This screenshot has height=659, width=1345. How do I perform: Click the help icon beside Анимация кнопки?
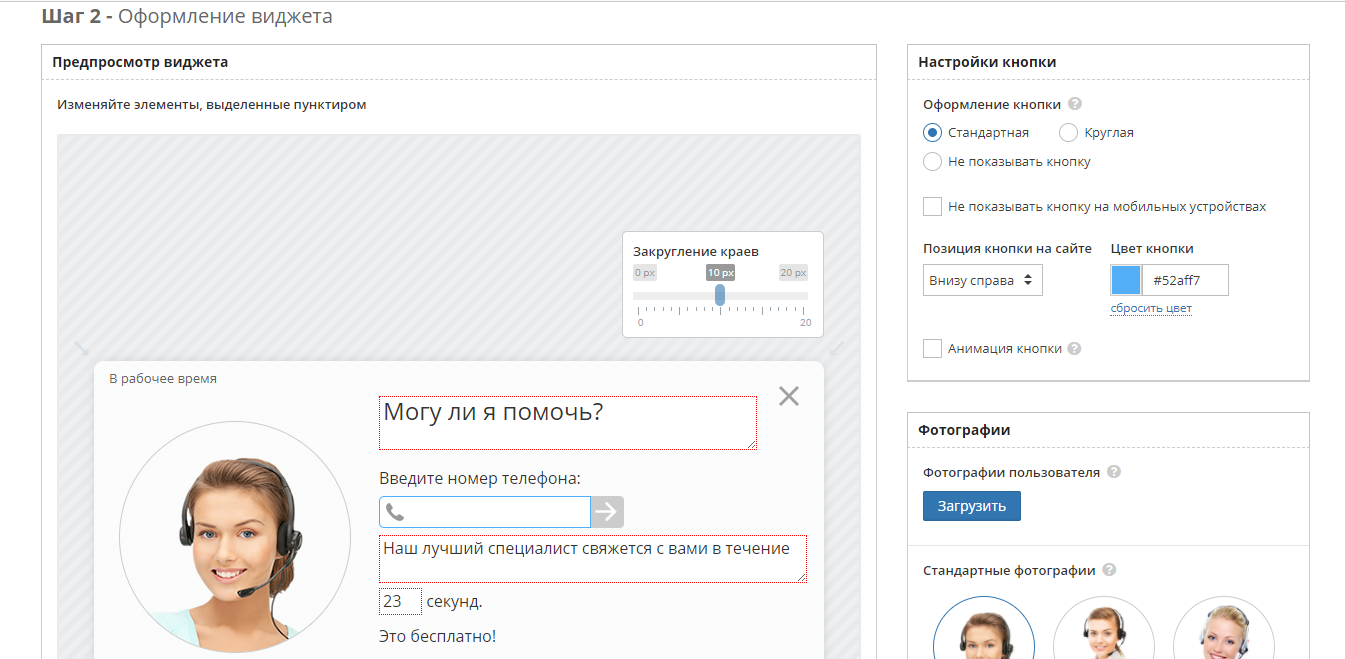pos(1073,348)
